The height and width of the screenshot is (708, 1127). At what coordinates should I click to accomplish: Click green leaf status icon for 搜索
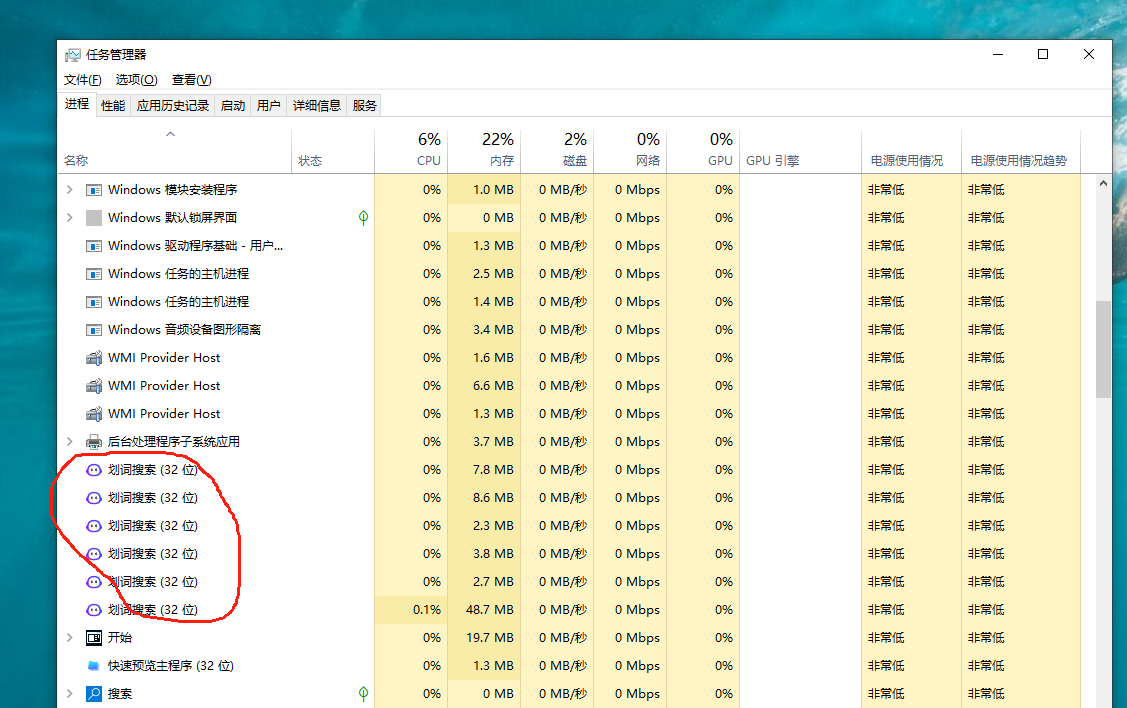(x=363, y=693)
